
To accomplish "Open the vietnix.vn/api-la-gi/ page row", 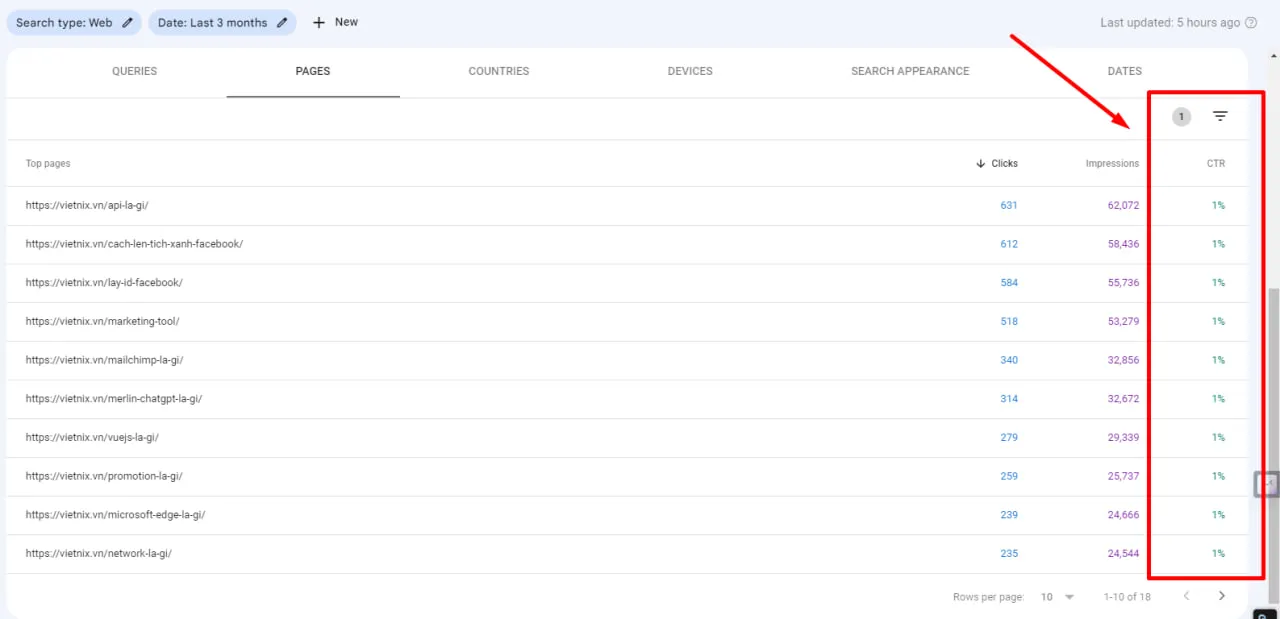I will point(87,205).
